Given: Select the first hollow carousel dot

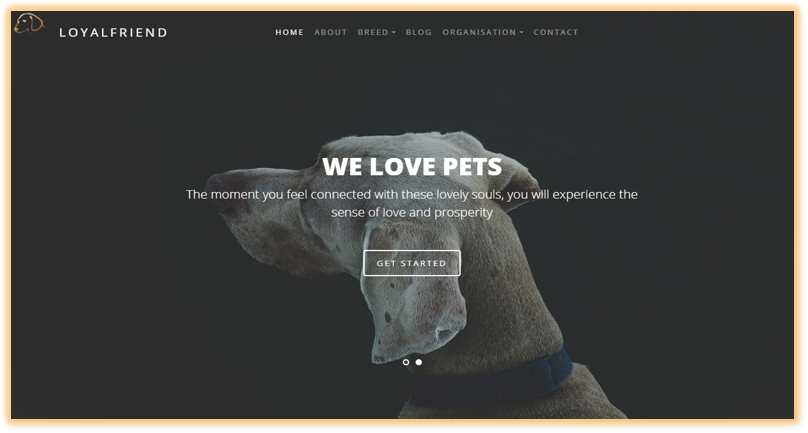Looking at the screenshot, I should [406, 362].
